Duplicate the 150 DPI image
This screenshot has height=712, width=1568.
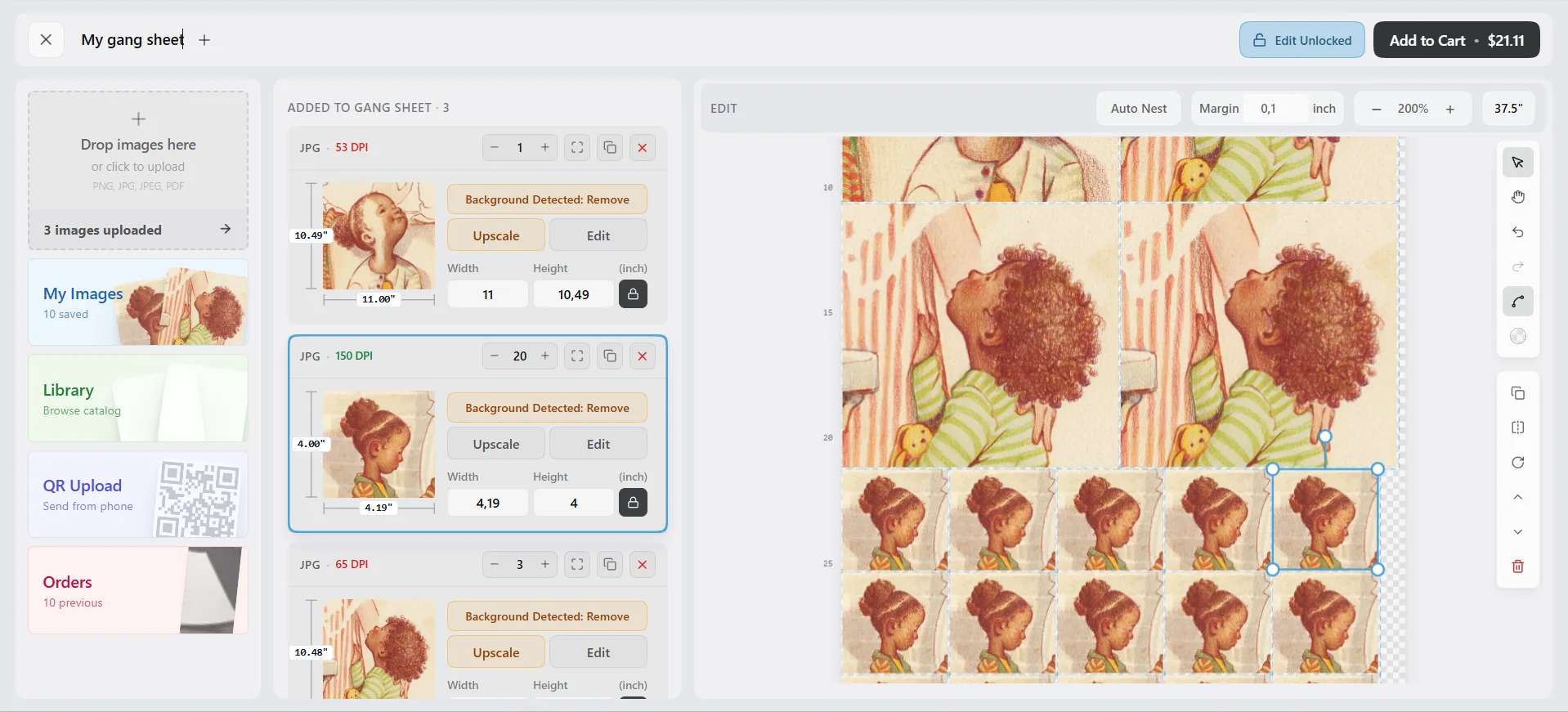click(610, 356)
